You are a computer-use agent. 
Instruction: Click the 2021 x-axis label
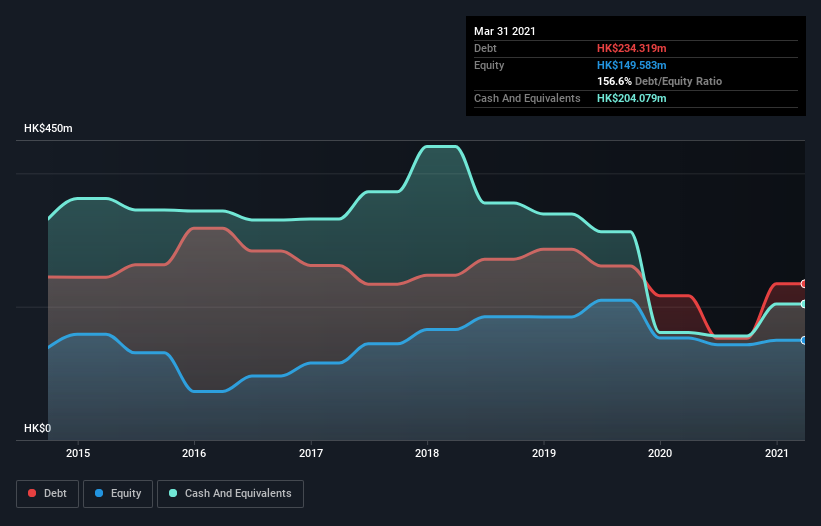pyautogui.click(x=776, y=453)
